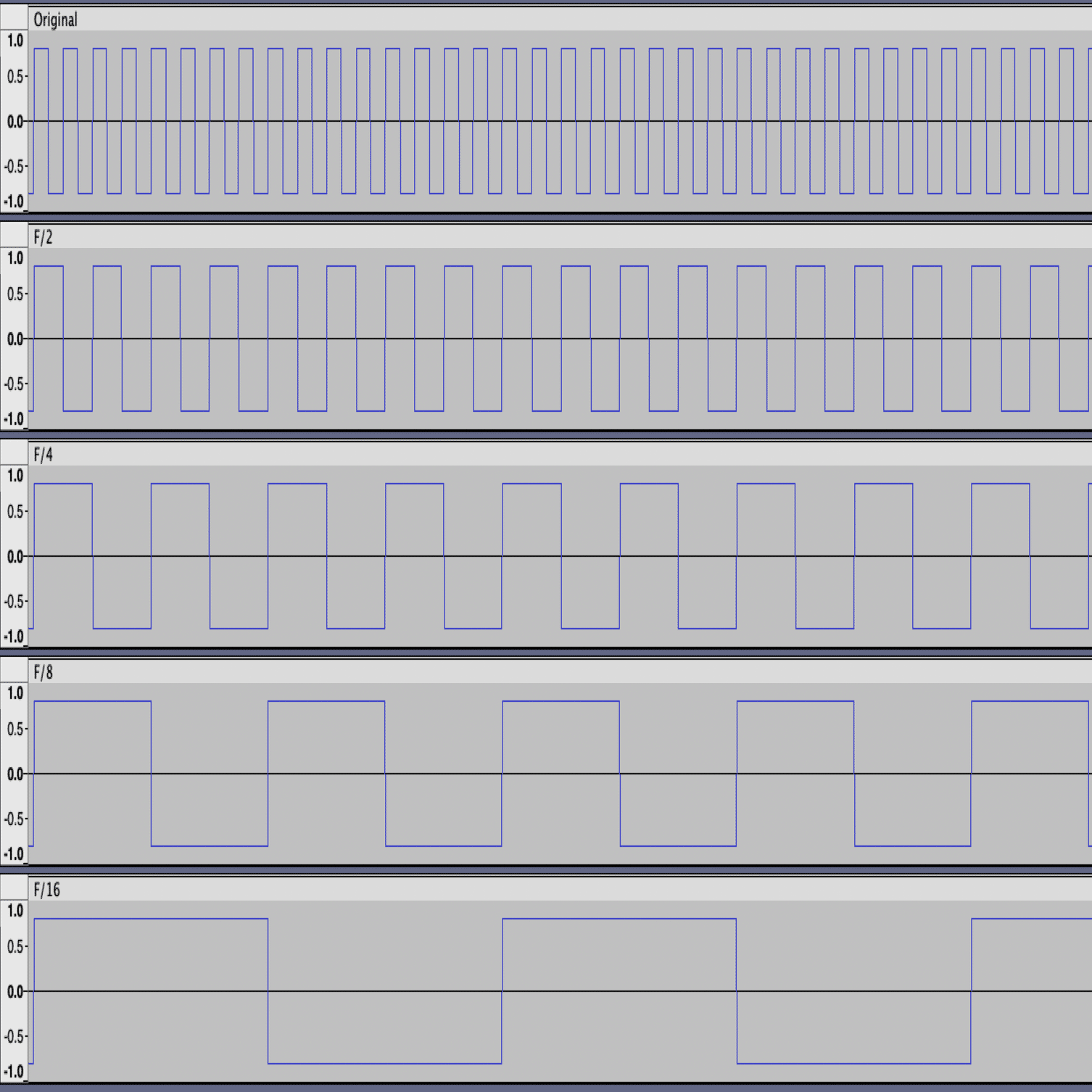
Task: Select the 'F/8' track name label
Action: click(x=43, y=673)
